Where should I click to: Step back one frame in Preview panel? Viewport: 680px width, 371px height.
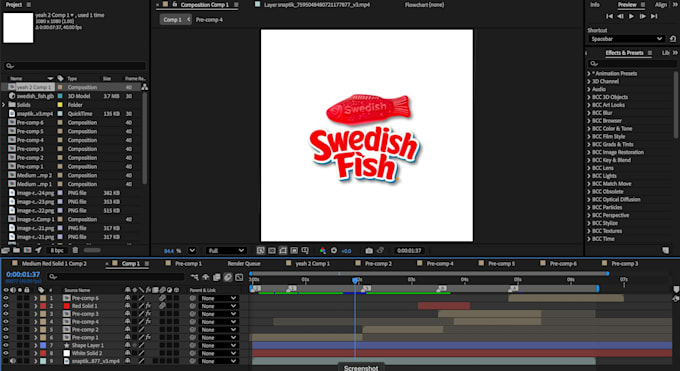coord(620,16)
